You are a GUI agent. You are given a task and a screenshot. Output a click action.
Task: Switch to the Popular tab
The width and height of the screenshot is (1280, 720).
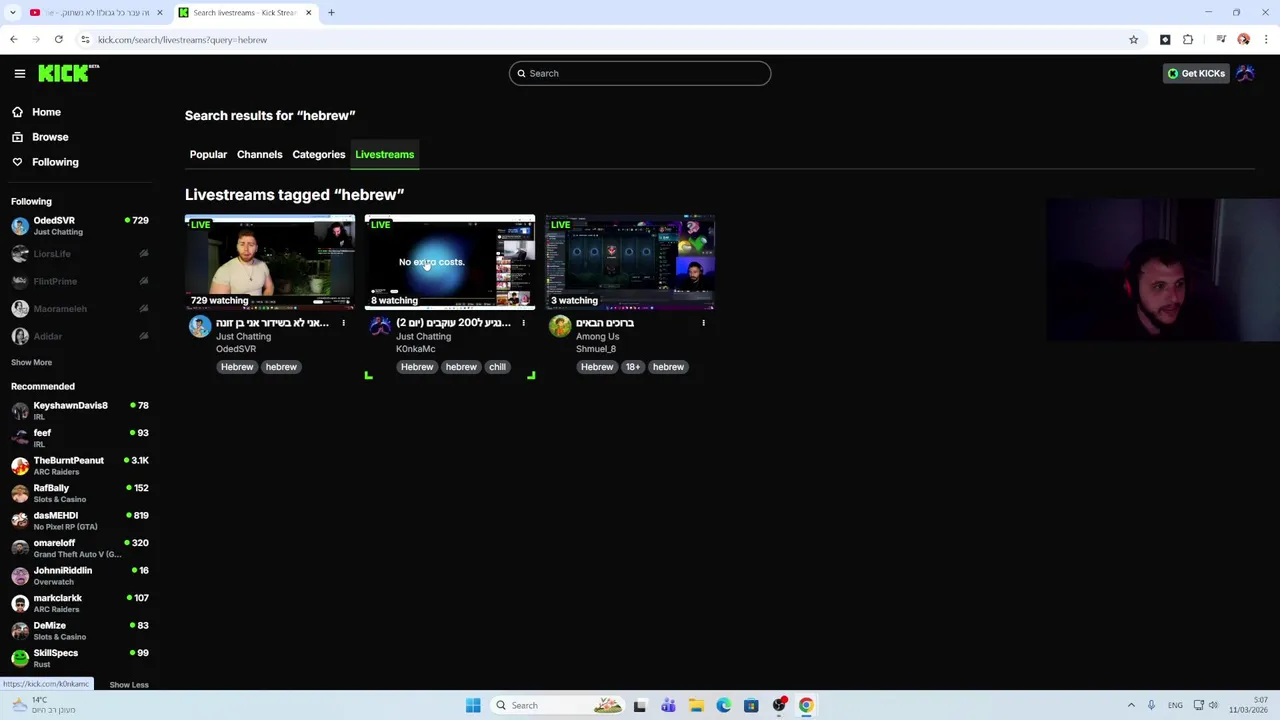208,155
